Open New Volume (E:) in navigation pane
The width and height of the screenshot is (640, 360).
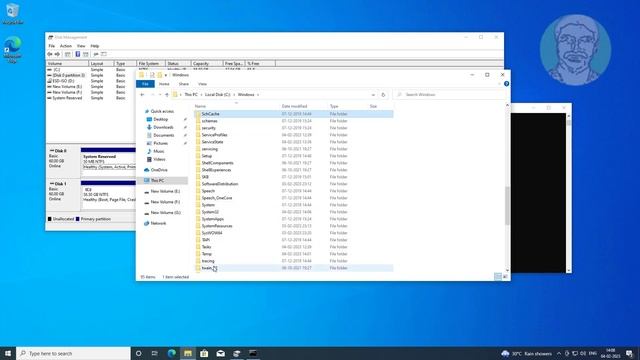(165, 191)
